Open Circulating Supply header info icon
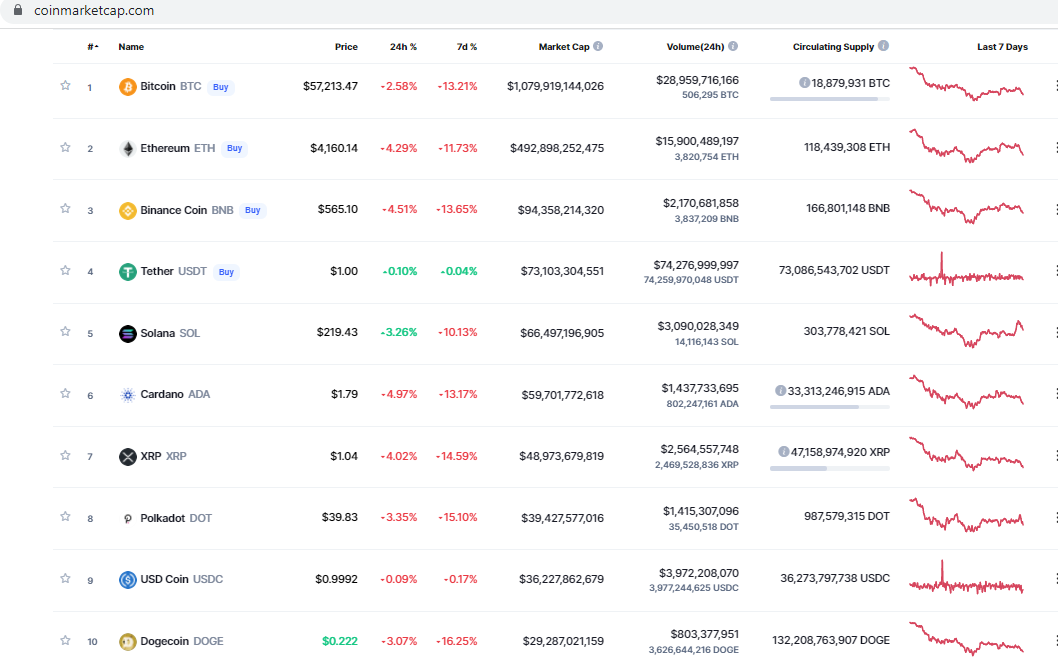Image resolution: width=1058 pixels, height=670 pixels. tap(883, 45)
